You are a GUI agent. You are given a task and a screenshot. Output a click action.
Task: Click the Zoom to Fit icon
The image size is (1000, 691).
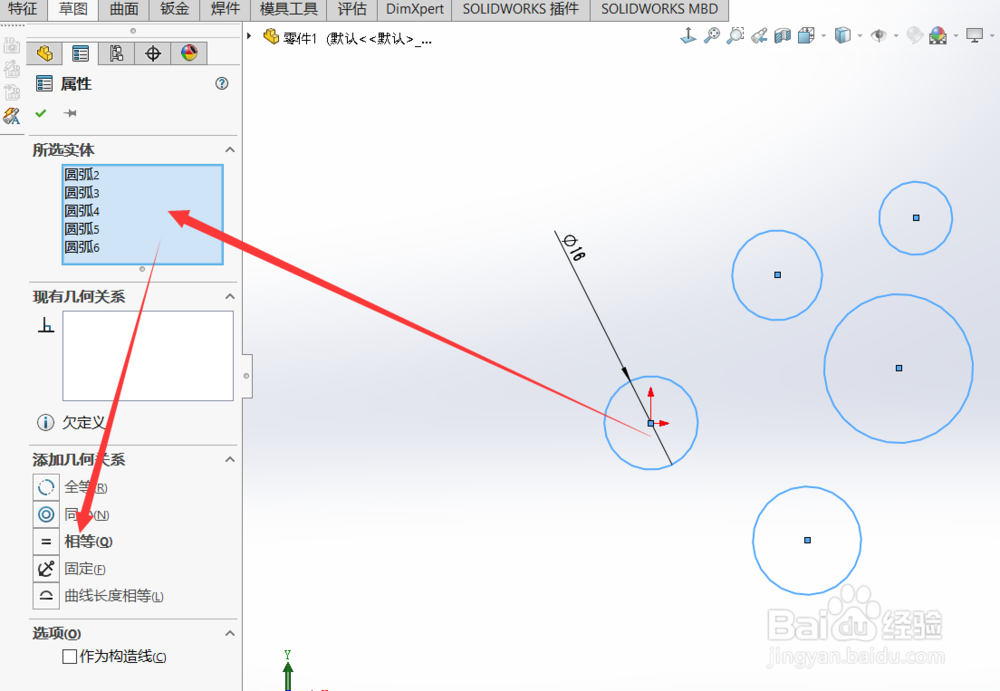[x=711, y=34]
